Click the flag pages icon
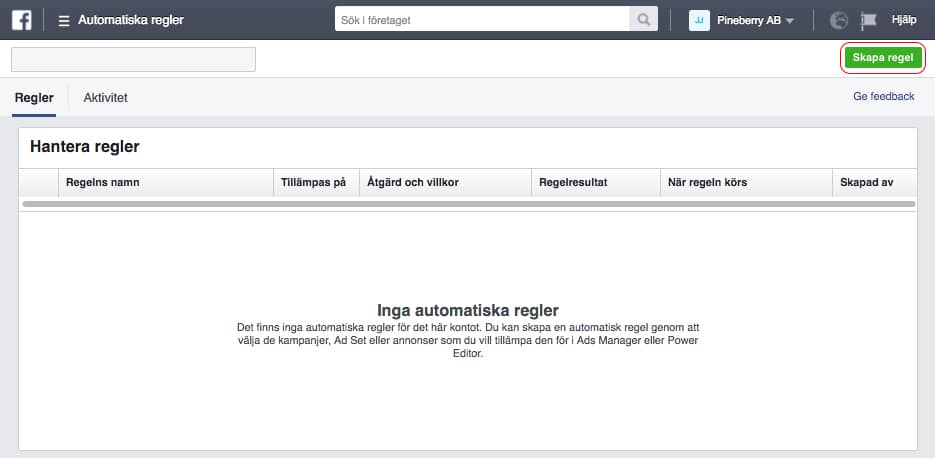 coord(869,21)
